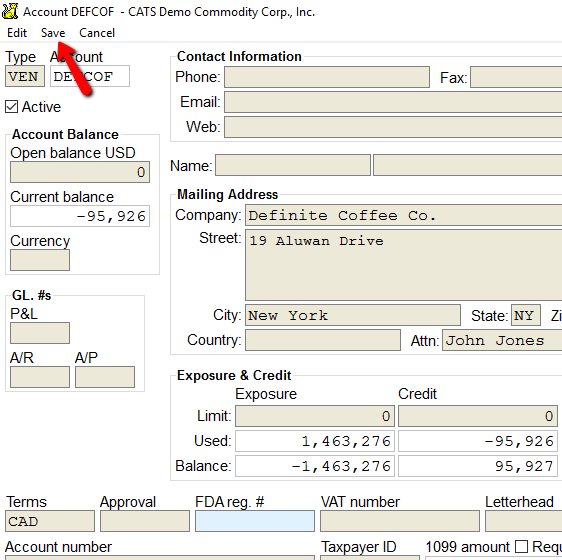Image resolution: width=562 pixels, height=560 pixels.
Task: Click Exposure Balance value -1,463,276
Action: coord(315,466)
